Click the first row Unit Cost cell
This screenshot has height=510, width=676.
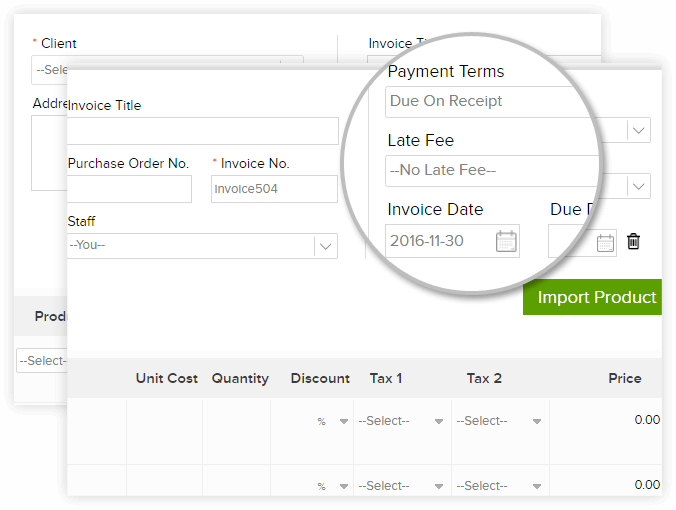[x=165, y=432]
